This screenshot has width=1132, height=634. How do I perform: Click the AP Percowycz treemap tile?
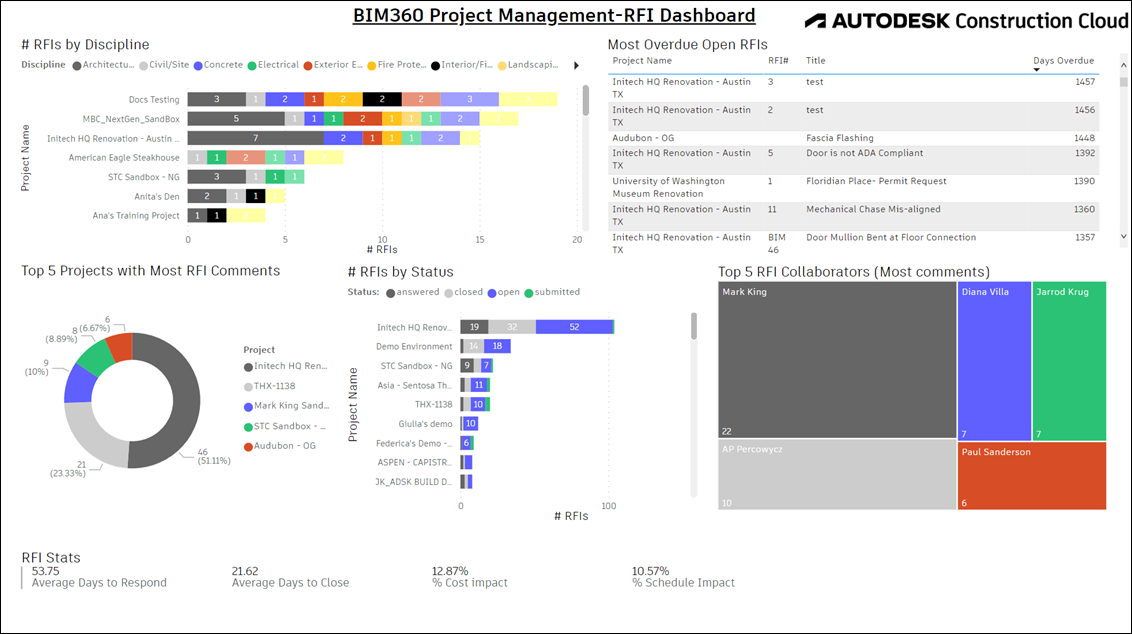tap(837, 474)
